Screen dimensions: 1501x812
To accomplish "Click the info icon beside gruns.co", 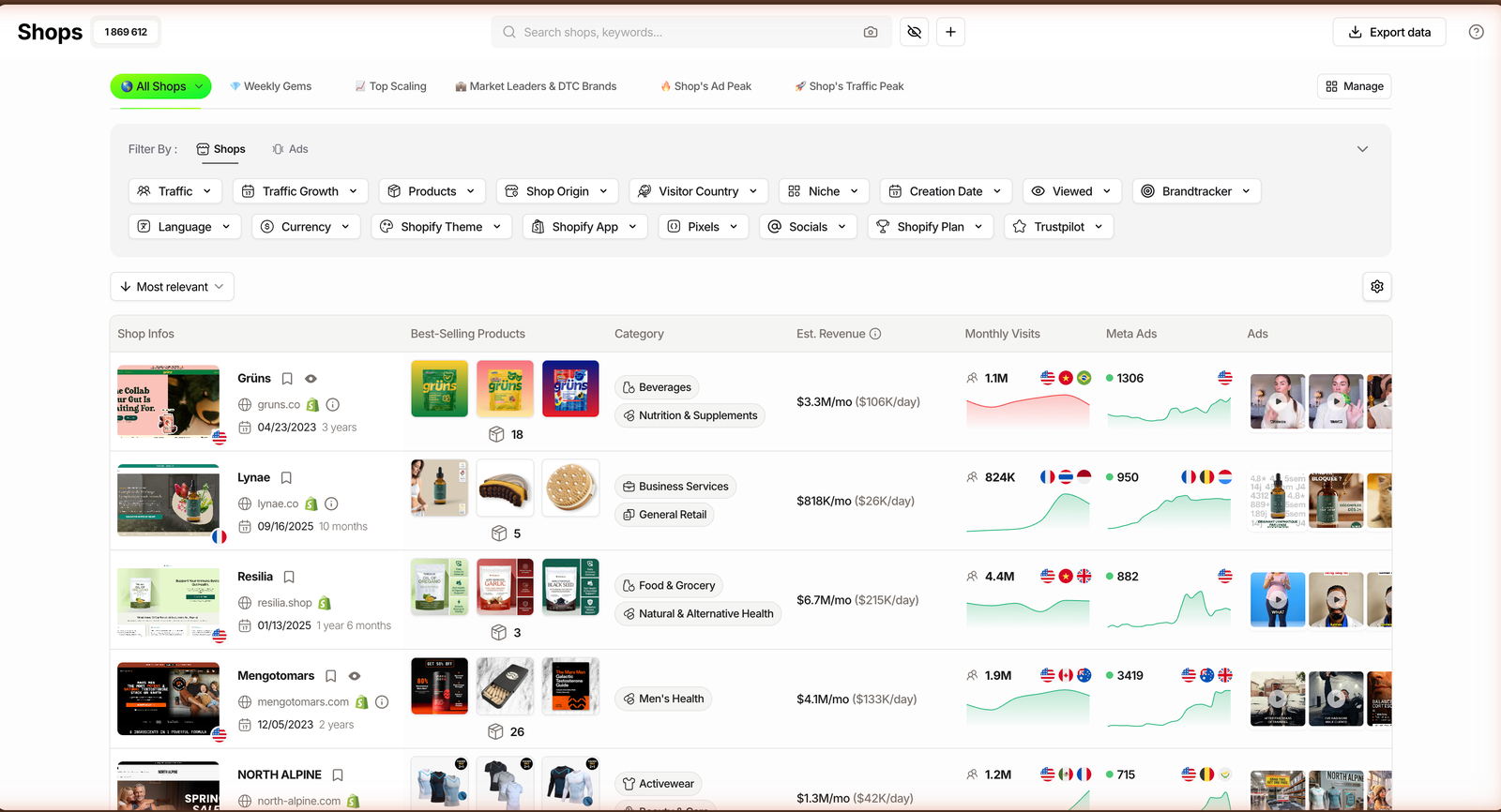I will [x=333, y=405].
